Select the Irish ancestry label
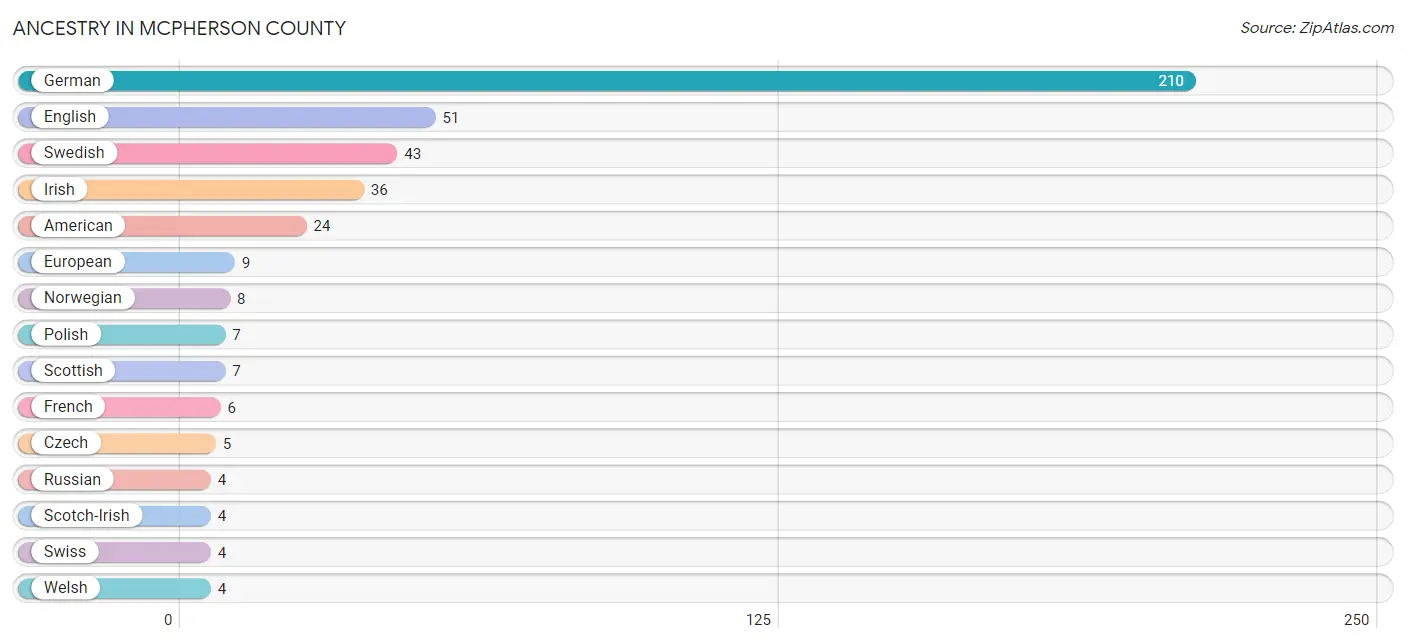The image size is (1406, 644). coord(59,190)
